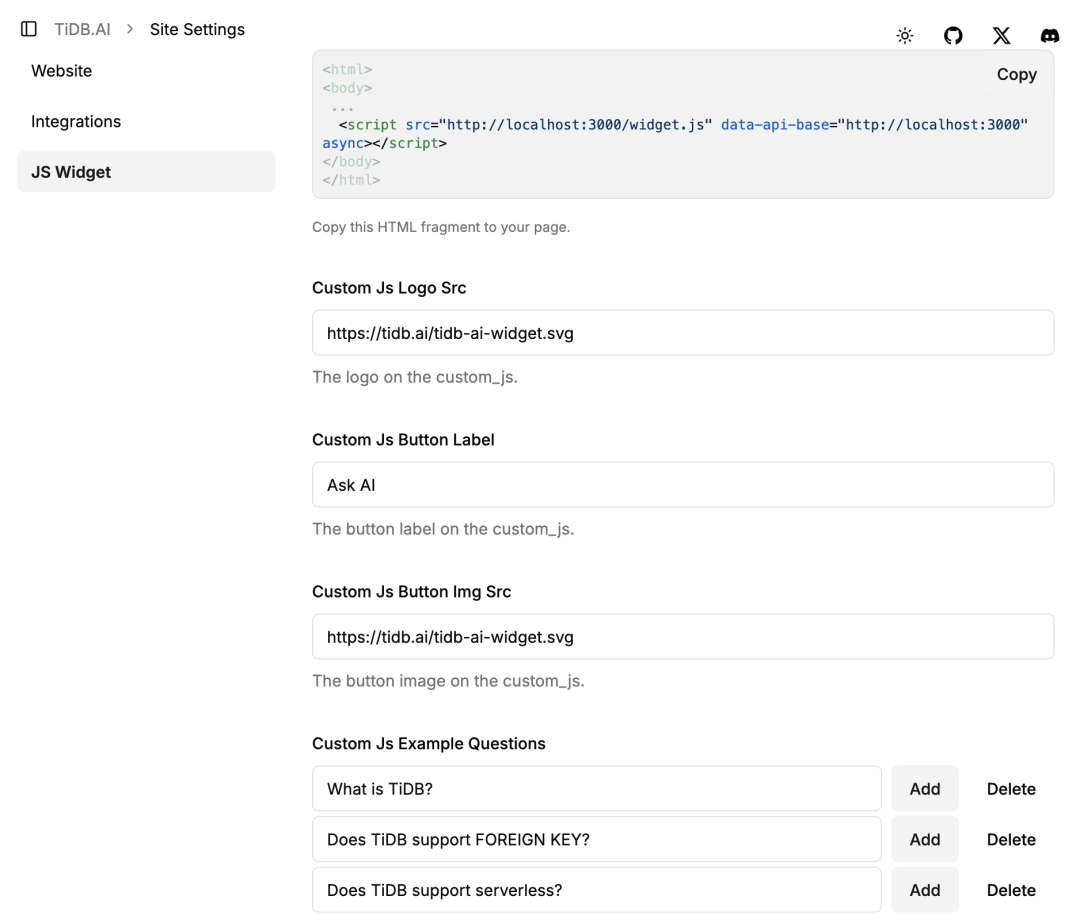1080x915 pixels.
Task: Delete the "What is TiDB?" question
Action: click(x=1011, y=789)
